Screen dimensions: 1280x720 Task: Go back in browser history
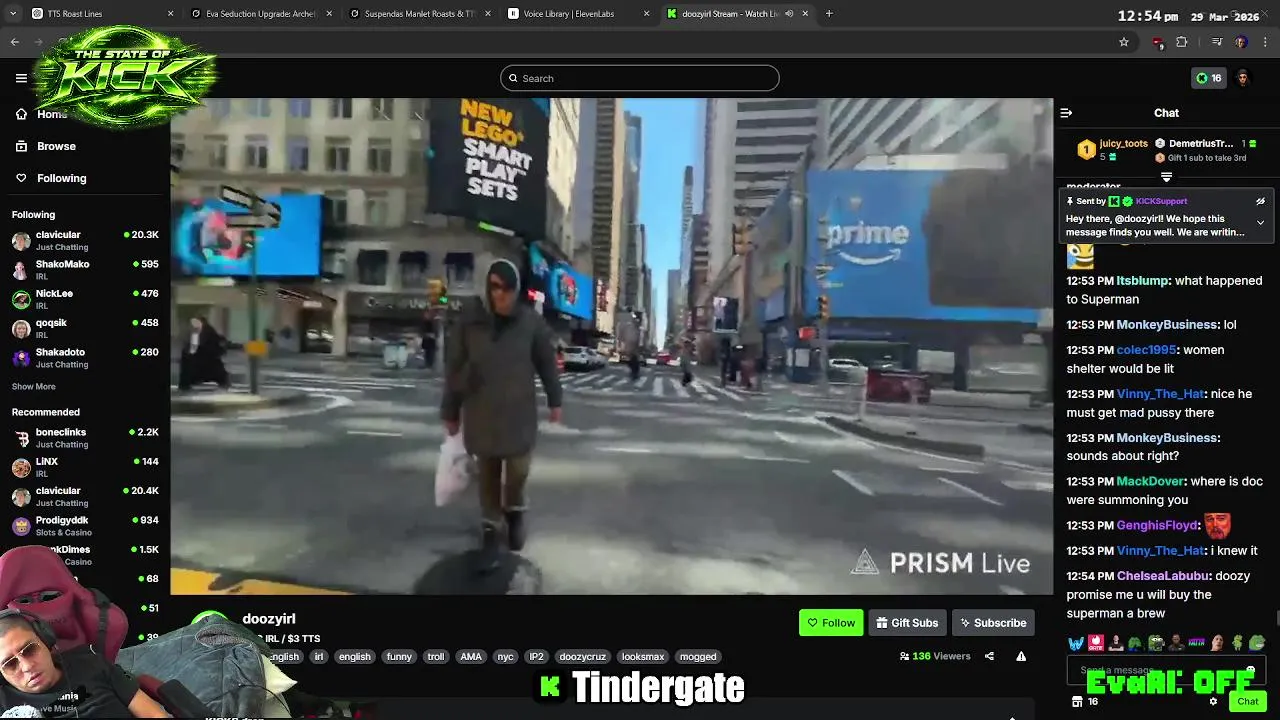(15, 42)
